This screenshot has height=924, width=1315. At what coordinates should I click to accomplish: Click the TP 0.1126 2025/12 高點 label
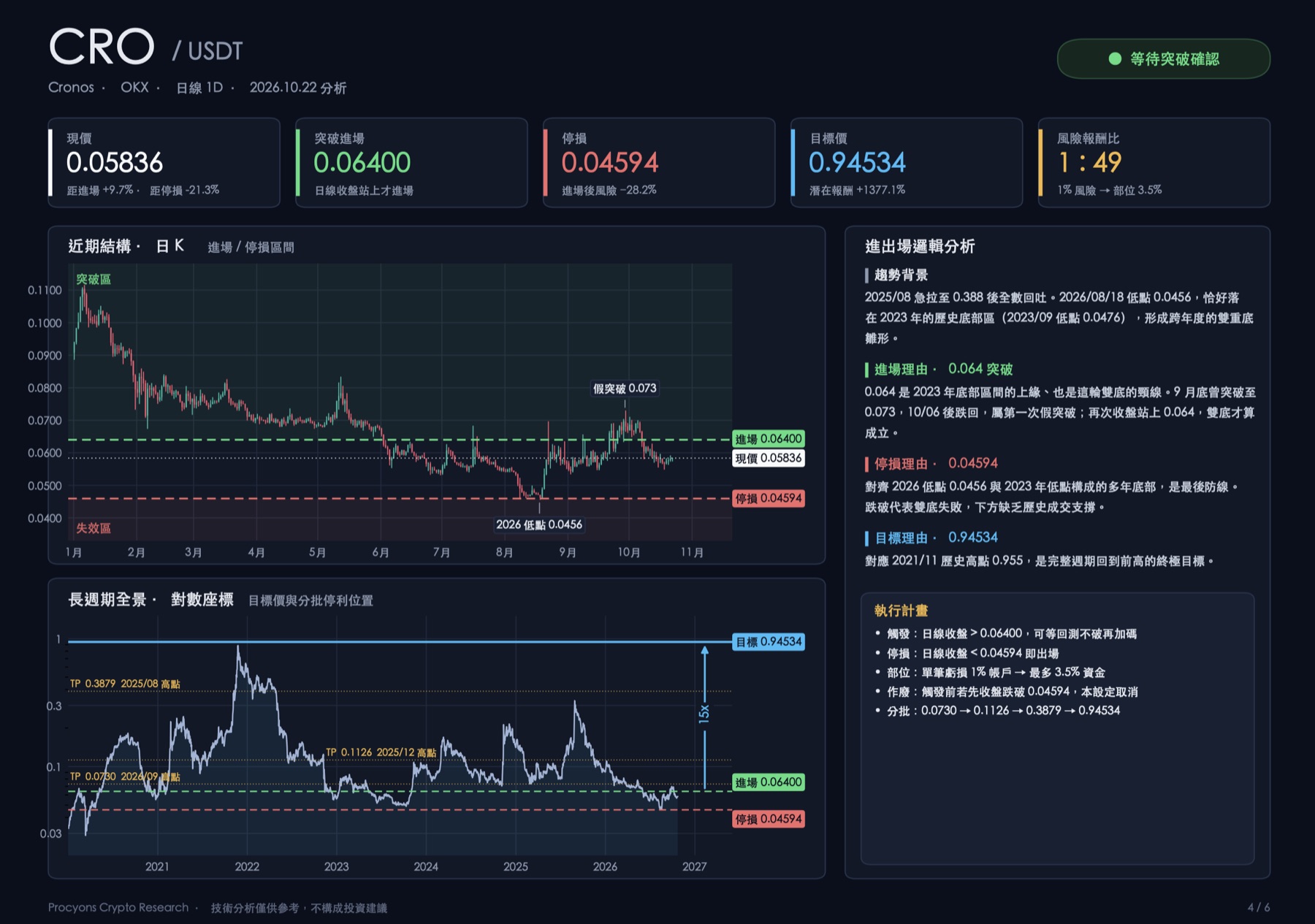(381, 752)
